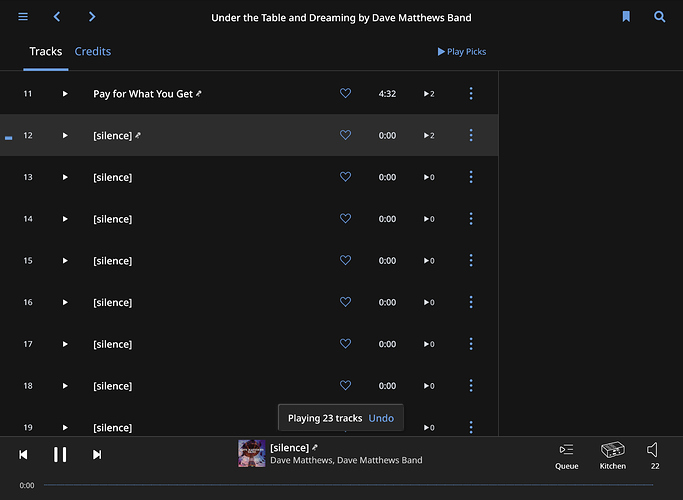Open the hamburger navigation menu
Viewport: 683px width, 500px height.
tap(23, 17)
